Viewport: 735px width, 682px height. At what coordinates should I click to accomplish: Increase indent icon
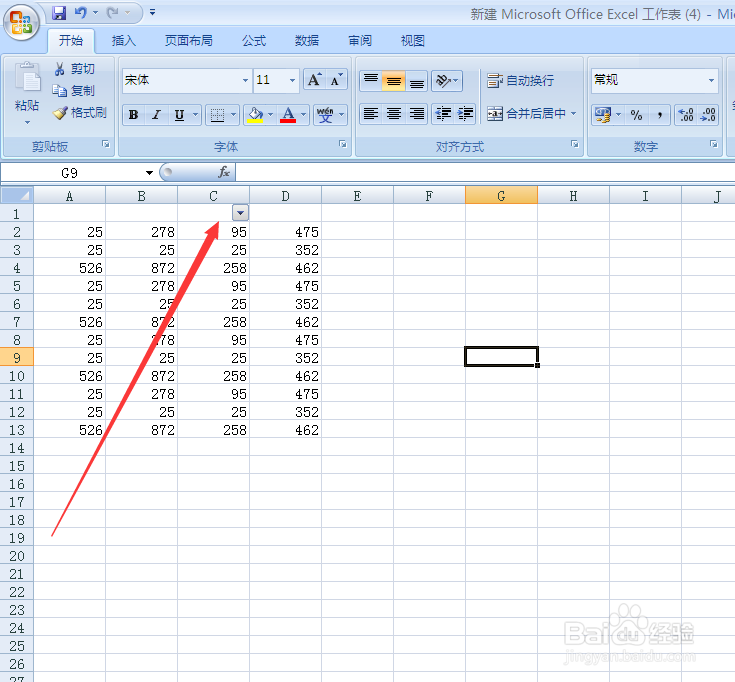click(465, 113)
